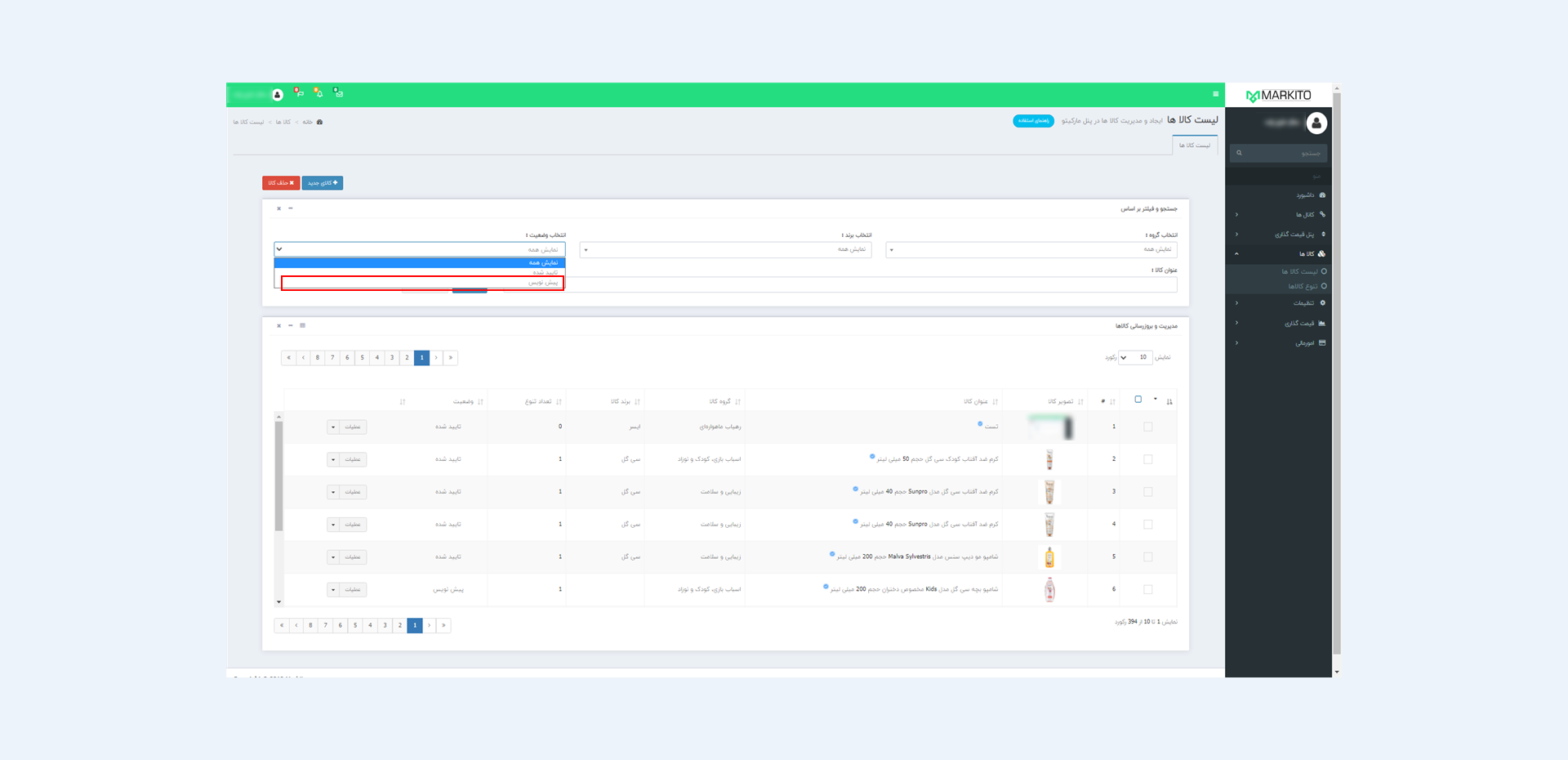Check the checkbox for row 4

1148,525
